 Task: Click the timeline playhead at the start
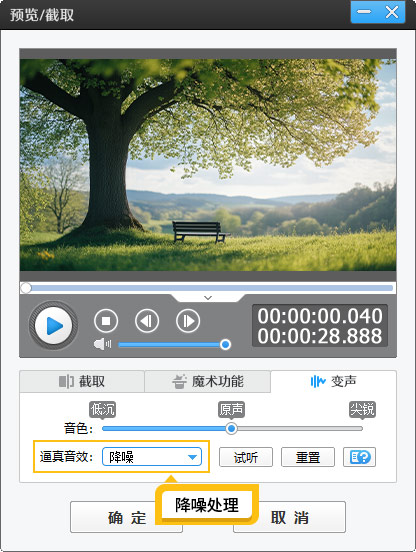pos(26,288)
